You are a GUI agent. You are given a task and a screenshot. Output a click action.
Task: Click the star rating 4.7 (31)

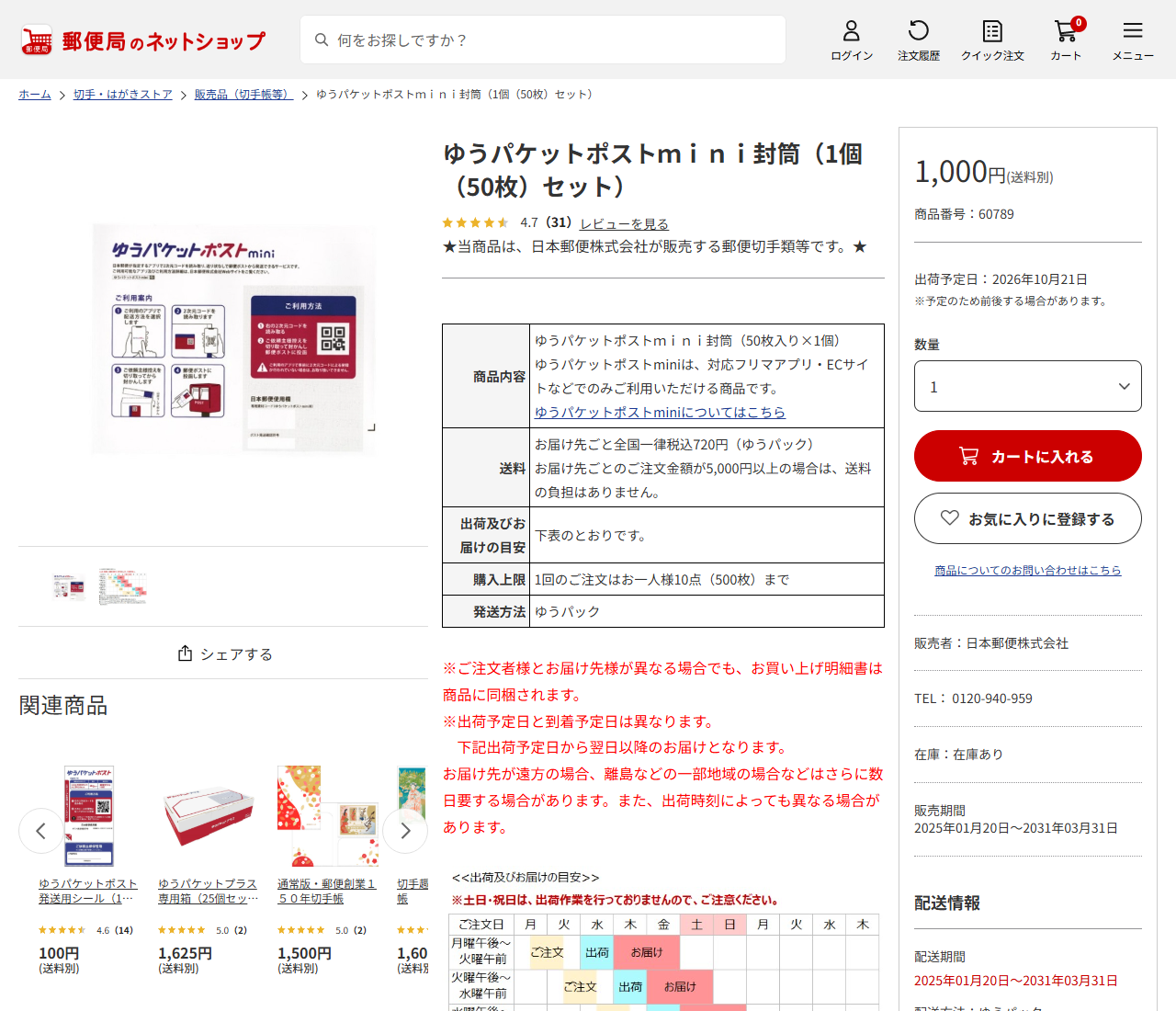point(507,222)
